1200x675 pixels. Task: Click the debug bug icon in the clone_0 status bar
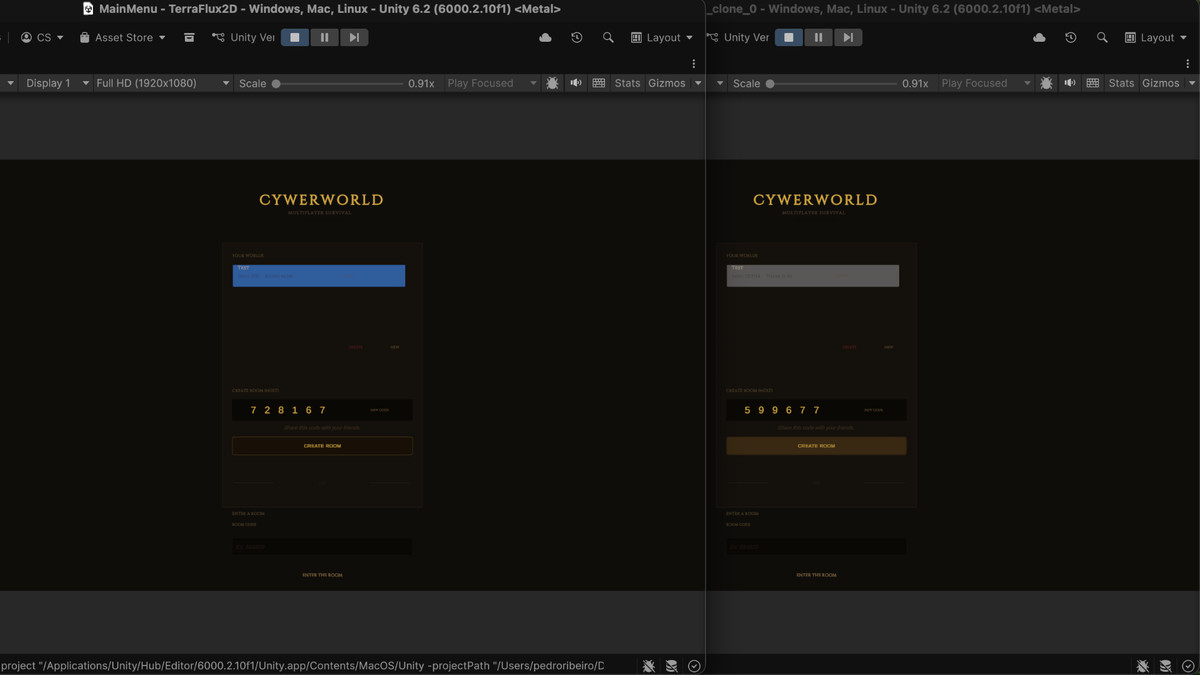pyautogui.click(x=1143, y=666)
